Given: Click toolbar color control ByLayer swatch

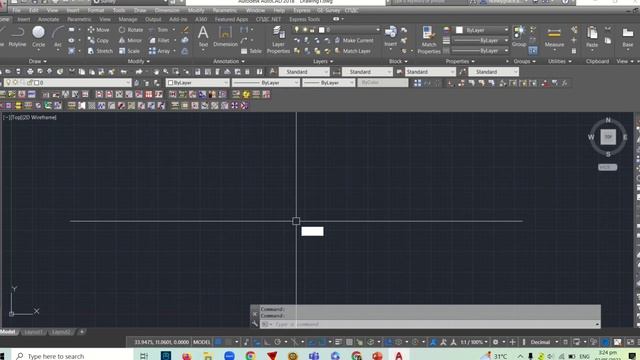Looking at the screenshot, I should point(171,82).
